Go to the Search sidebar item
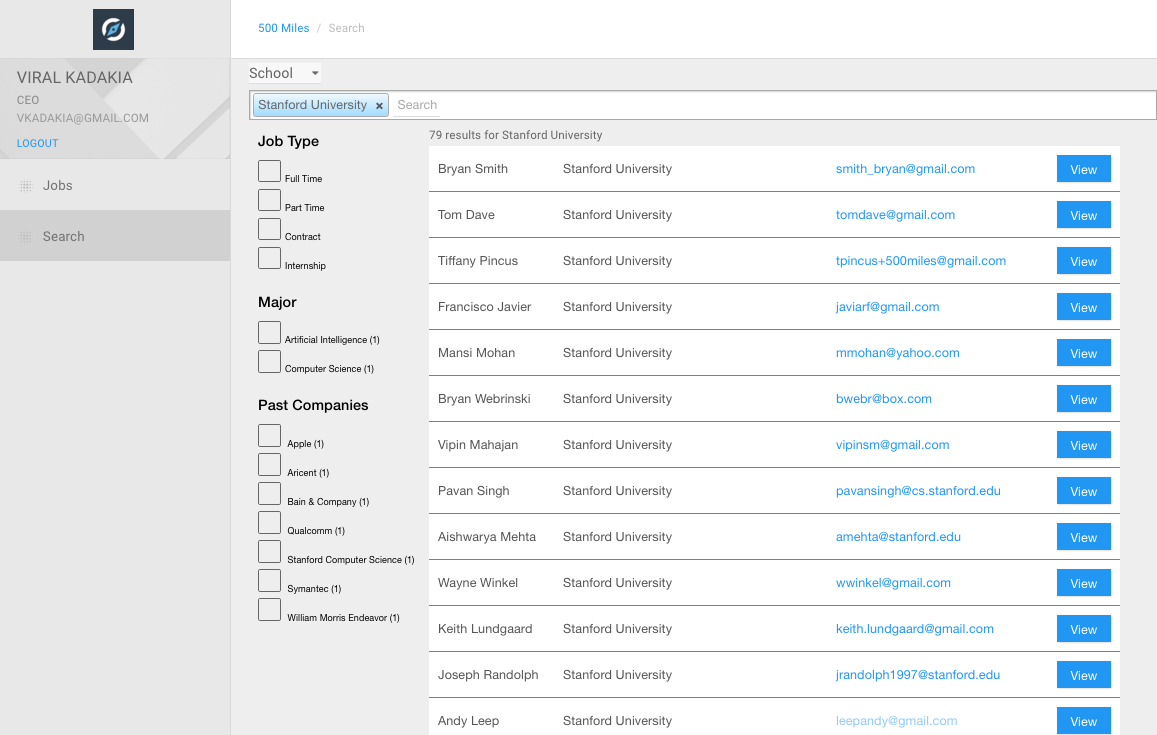 63,237
